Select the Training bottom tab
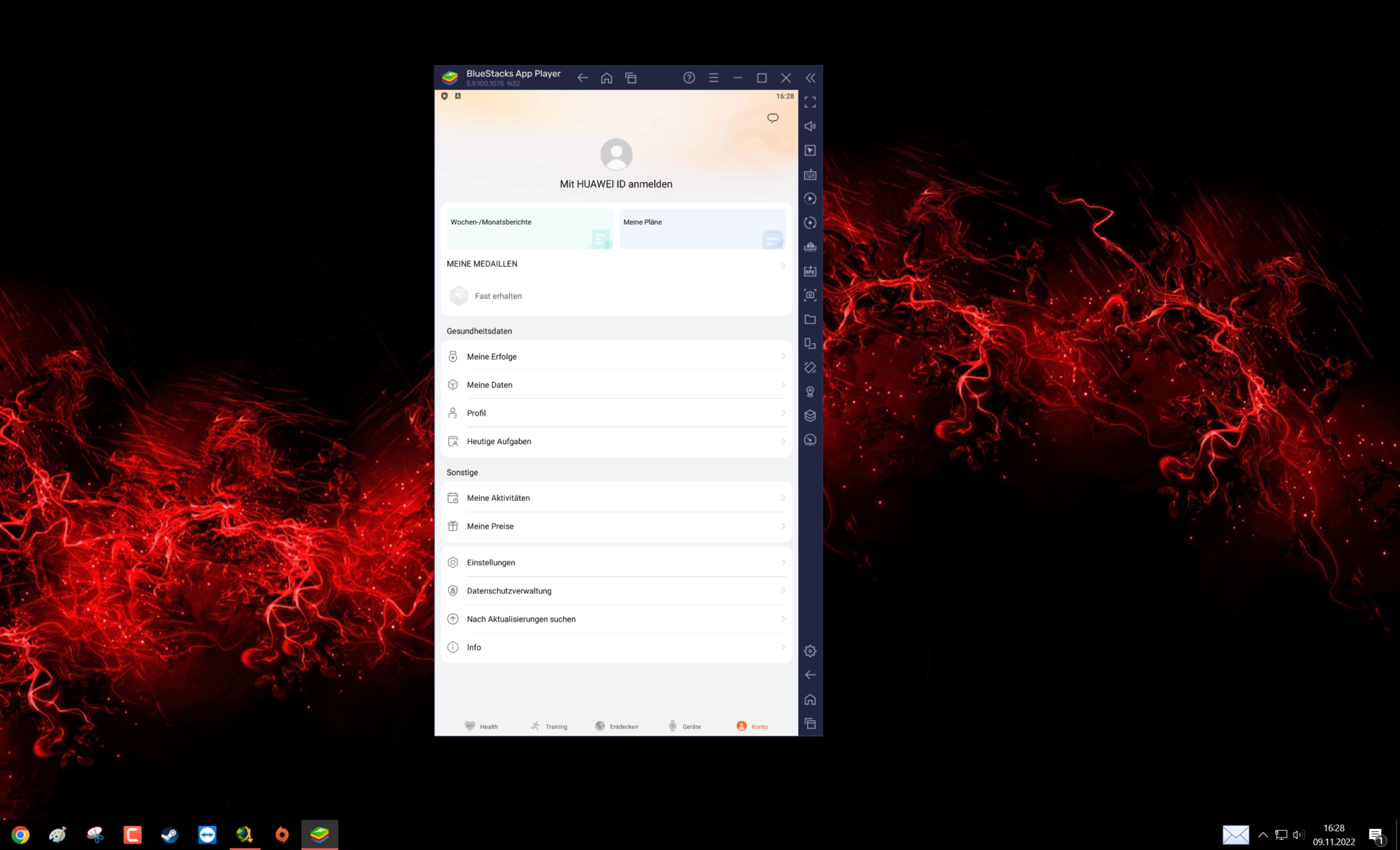 (x=548, y=726)
